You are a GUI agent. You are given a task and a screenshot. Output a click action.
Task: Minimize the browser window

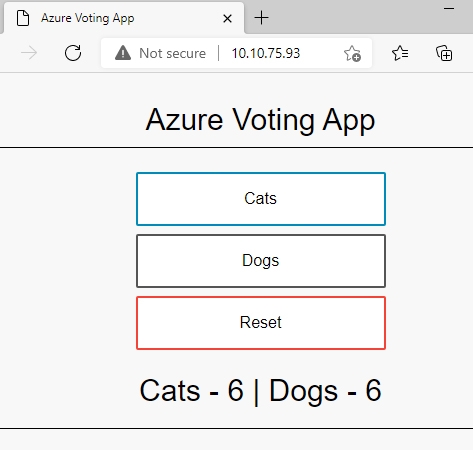point(449,9)
